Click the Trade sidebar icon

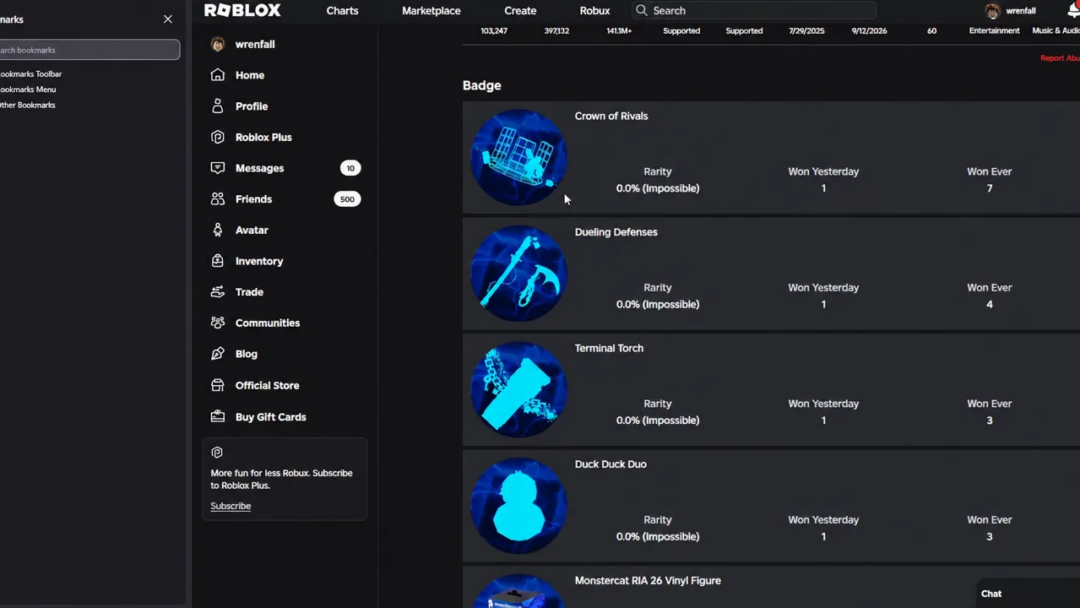[x=218, y=291]
